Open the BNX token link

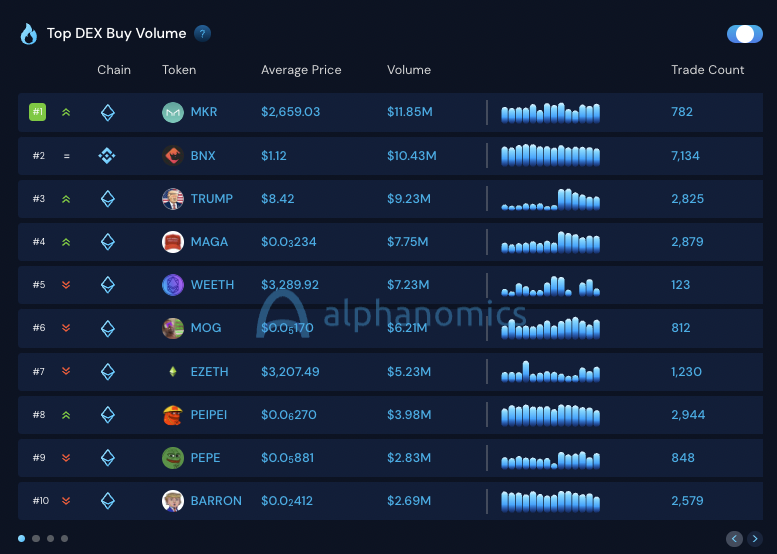point(203,156)
